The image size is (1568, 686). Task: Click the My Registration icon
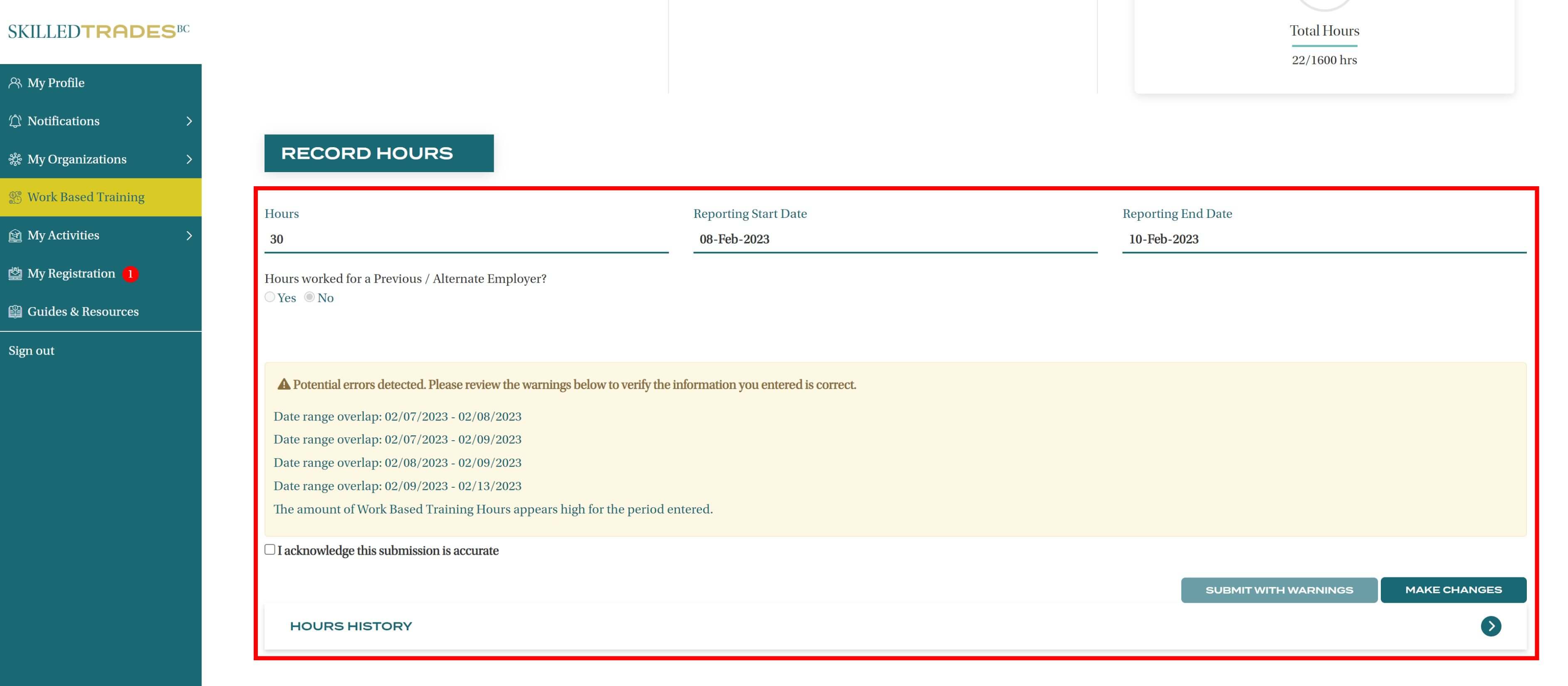[15, 274]
